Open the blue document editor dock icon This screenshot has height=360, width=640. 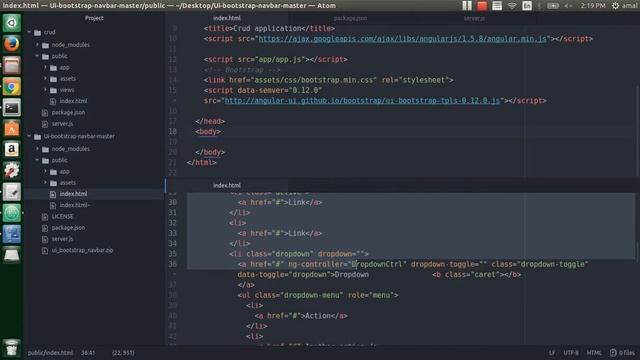click(11, 234)
